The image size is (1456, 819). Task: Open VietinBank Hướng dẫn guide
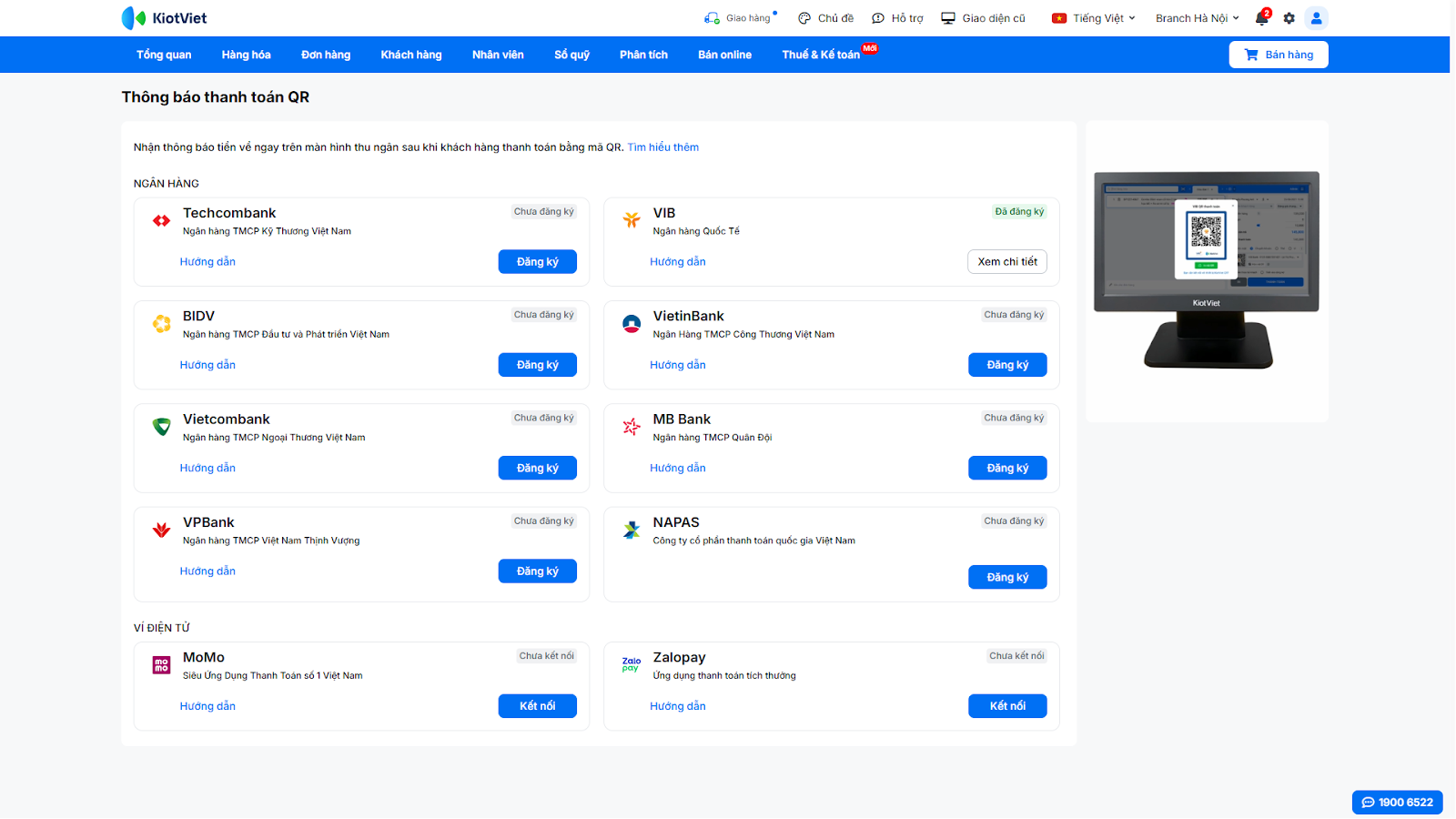pyautogui.click(x=678, y=365)
